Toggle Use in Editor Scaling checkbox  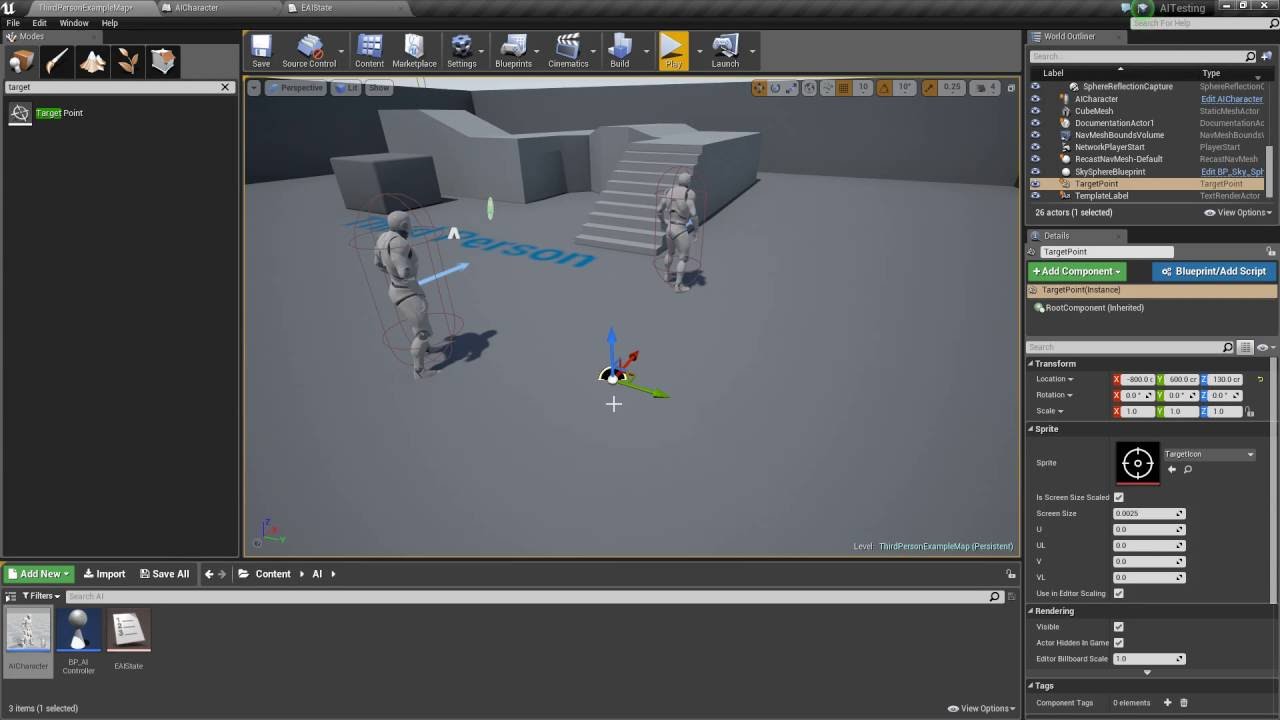coord(1118,593)
